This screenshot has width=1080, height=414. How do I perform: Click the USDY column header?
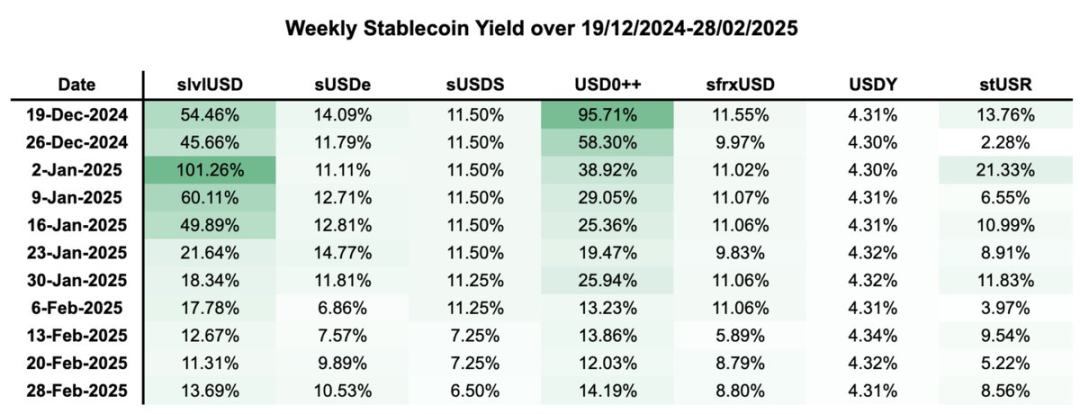click(x=873, y=86)
